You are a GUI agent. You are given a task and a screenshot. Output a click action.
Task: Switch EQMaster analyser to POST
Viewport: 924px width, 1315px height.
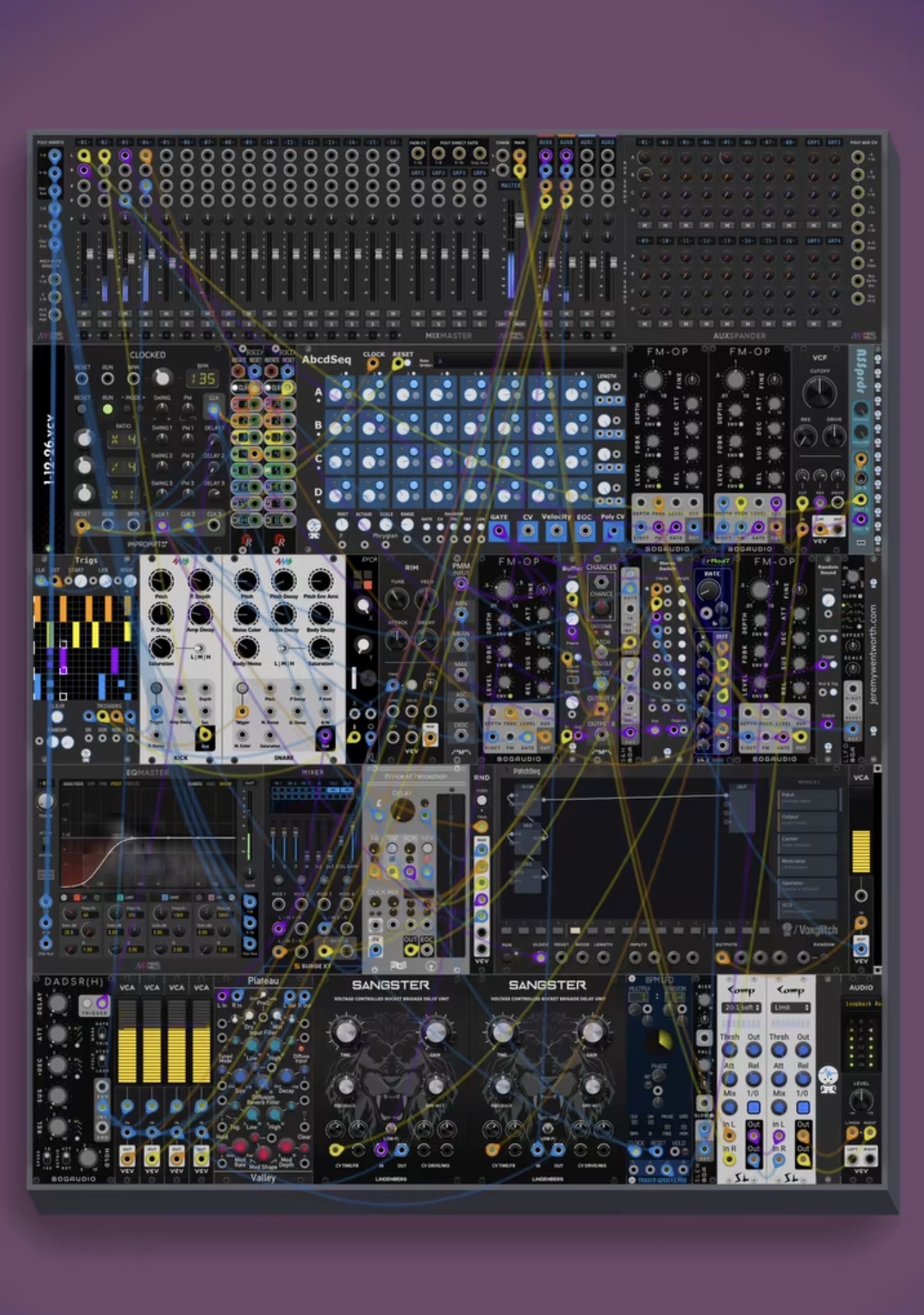pyautogui.click(x=116, y=784)
